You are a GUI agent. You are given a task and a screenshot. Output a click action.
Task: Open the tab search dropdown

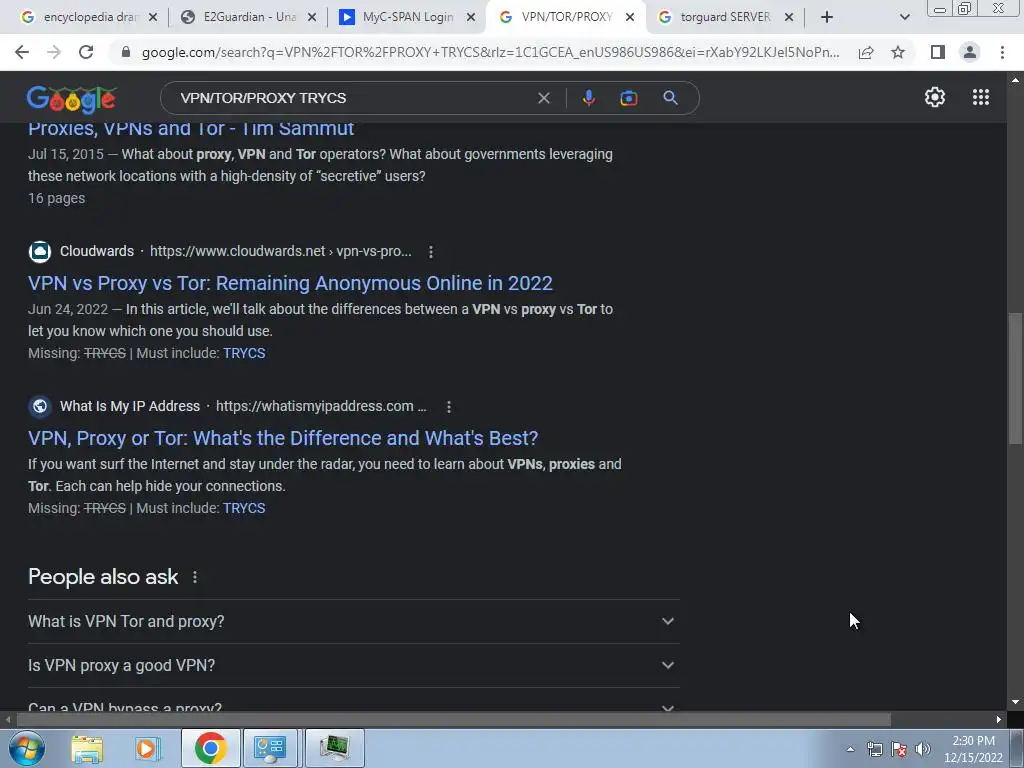pos(904,17)
